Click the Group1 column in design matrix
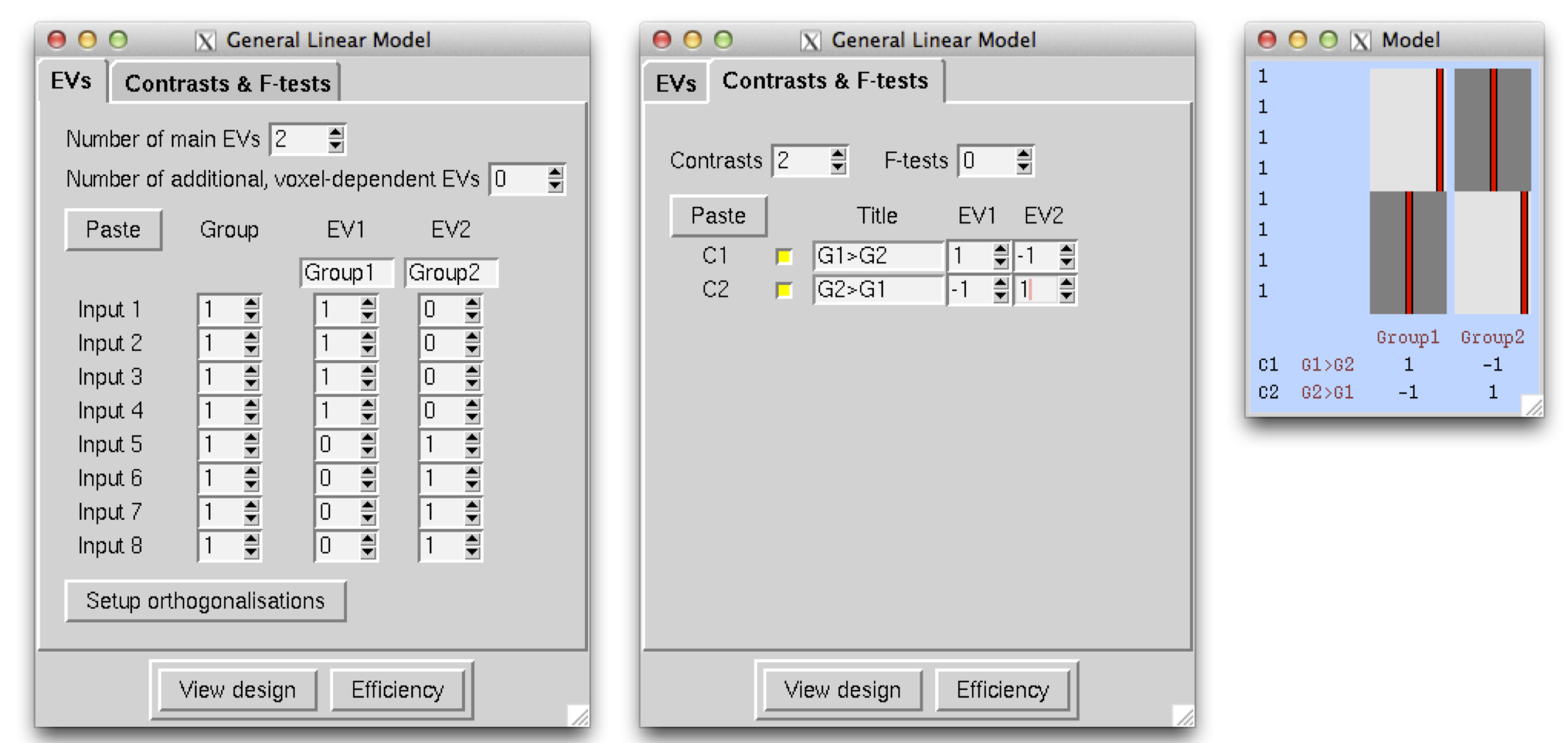1568x743 pixels. tap(1407, 191)
